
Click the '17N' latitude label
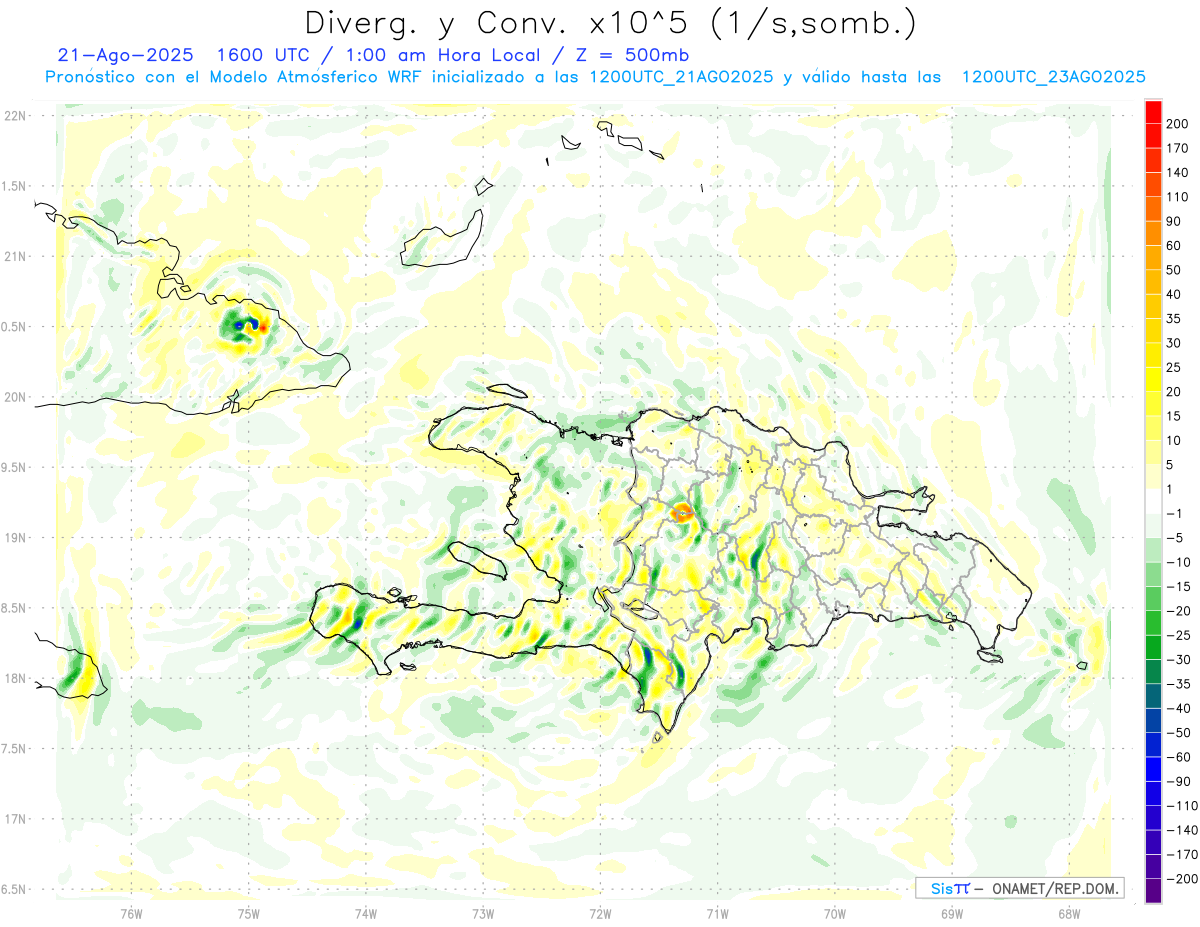coord(16,819)
